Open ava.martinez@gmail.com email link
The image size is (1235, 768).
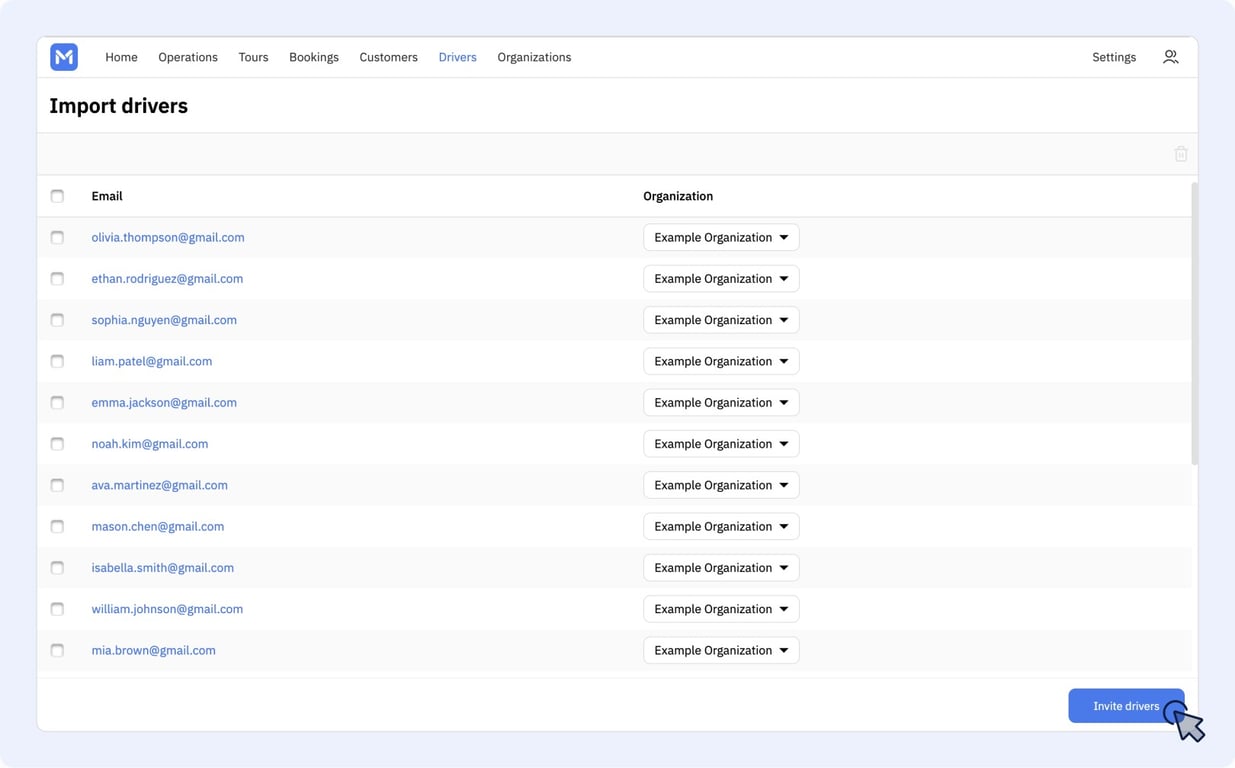pyautogui.click(x=160, y=485)
